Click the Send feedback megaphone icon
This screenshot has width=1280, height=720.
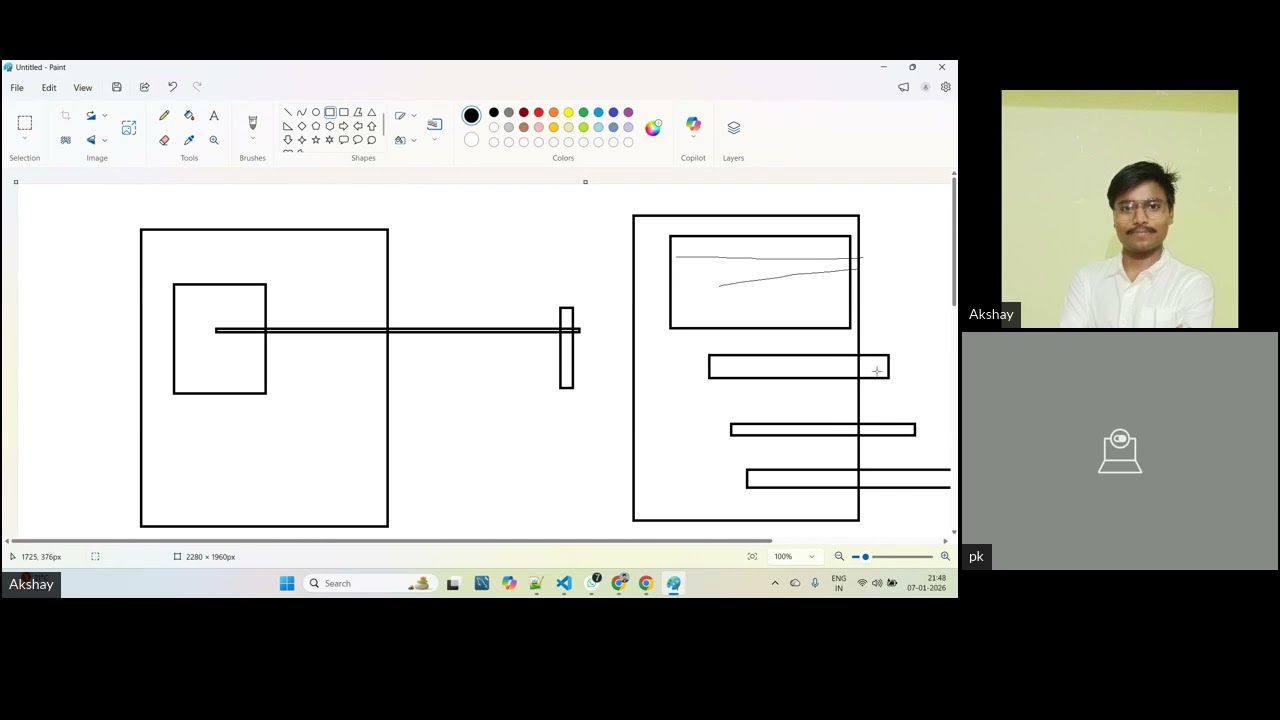[904, 88]
